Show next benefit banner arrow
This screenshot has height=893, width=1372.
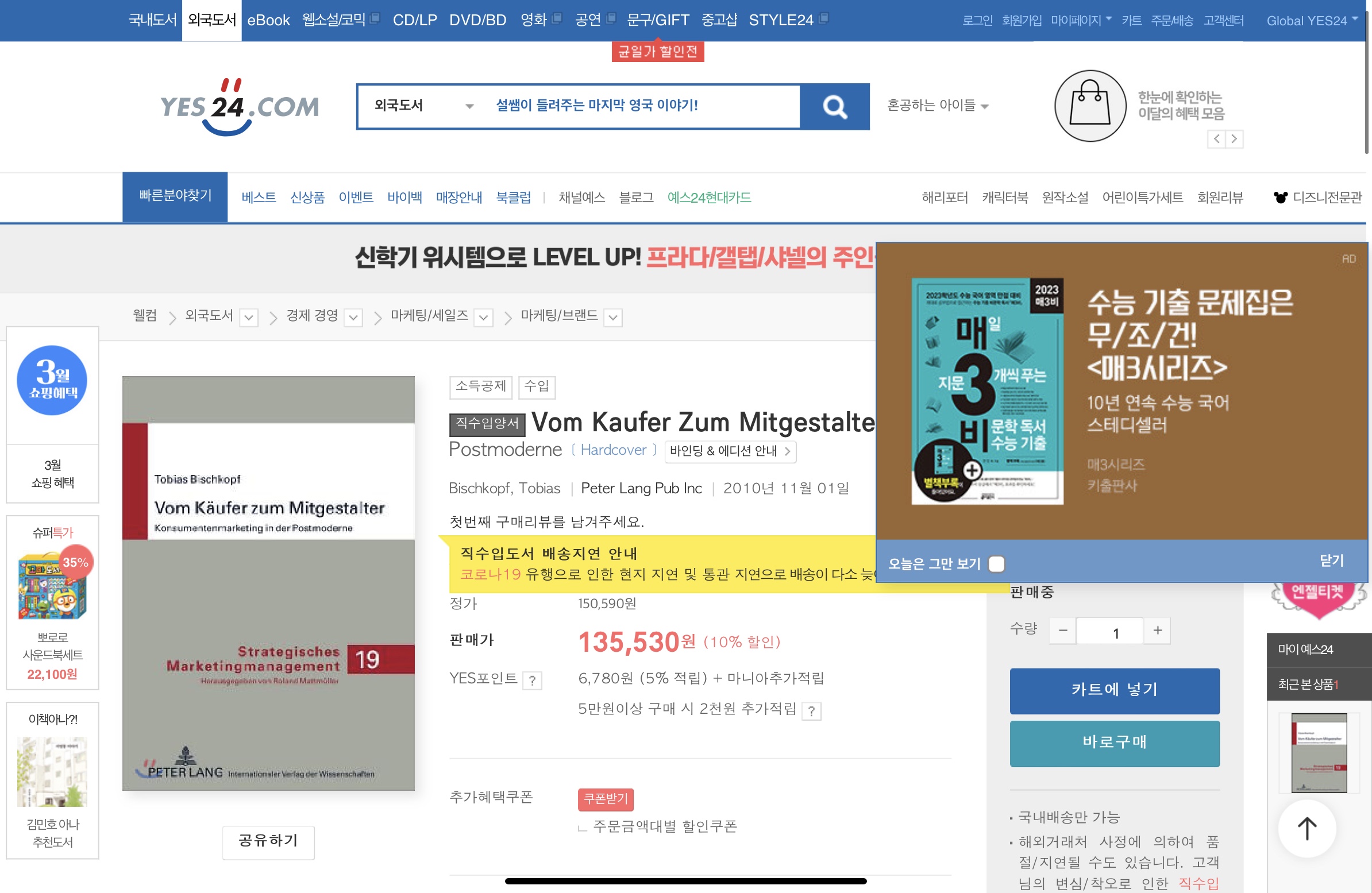(x=1234, y=139)
